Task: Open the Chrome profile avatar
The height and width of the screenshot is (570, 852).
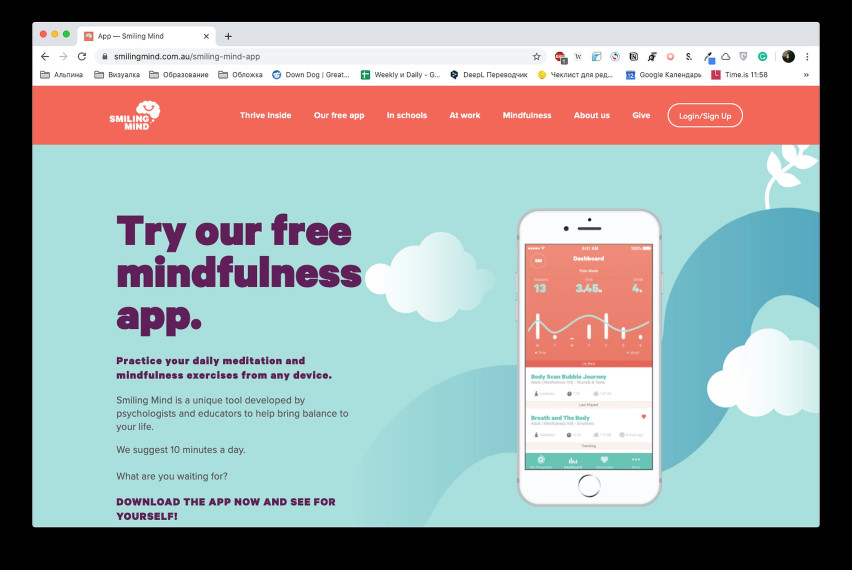Action: [x=788, y=57]
